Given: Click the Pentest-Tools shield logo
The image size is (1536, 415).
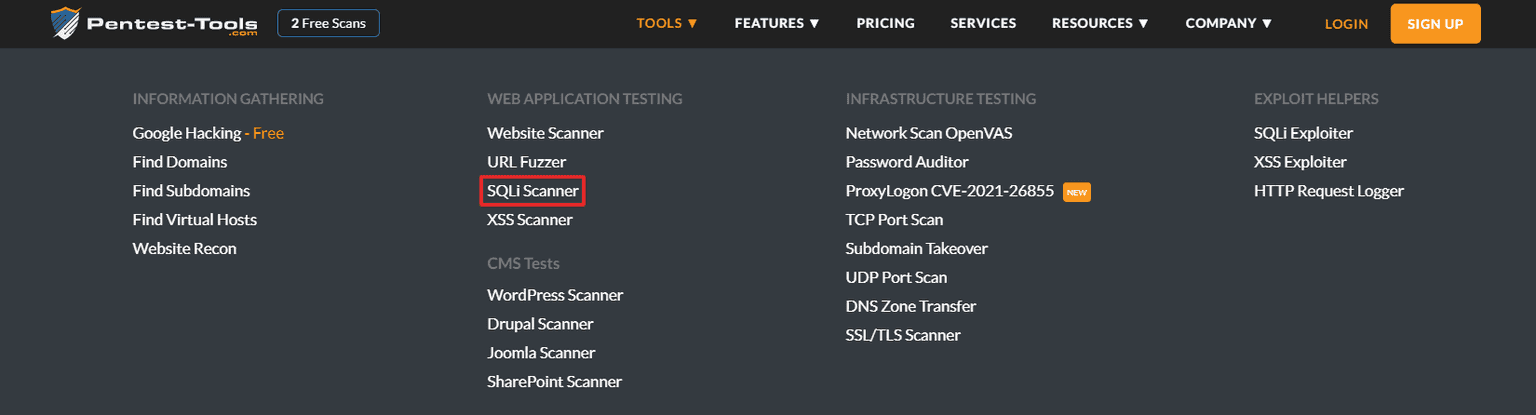Looking at the screenshot, I should [x=65, y=23].
